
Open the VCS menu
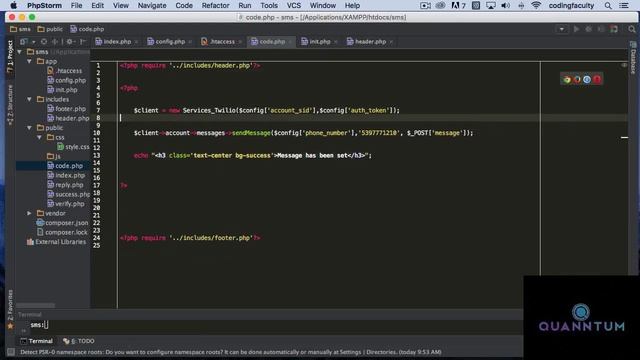click(293, 5)
